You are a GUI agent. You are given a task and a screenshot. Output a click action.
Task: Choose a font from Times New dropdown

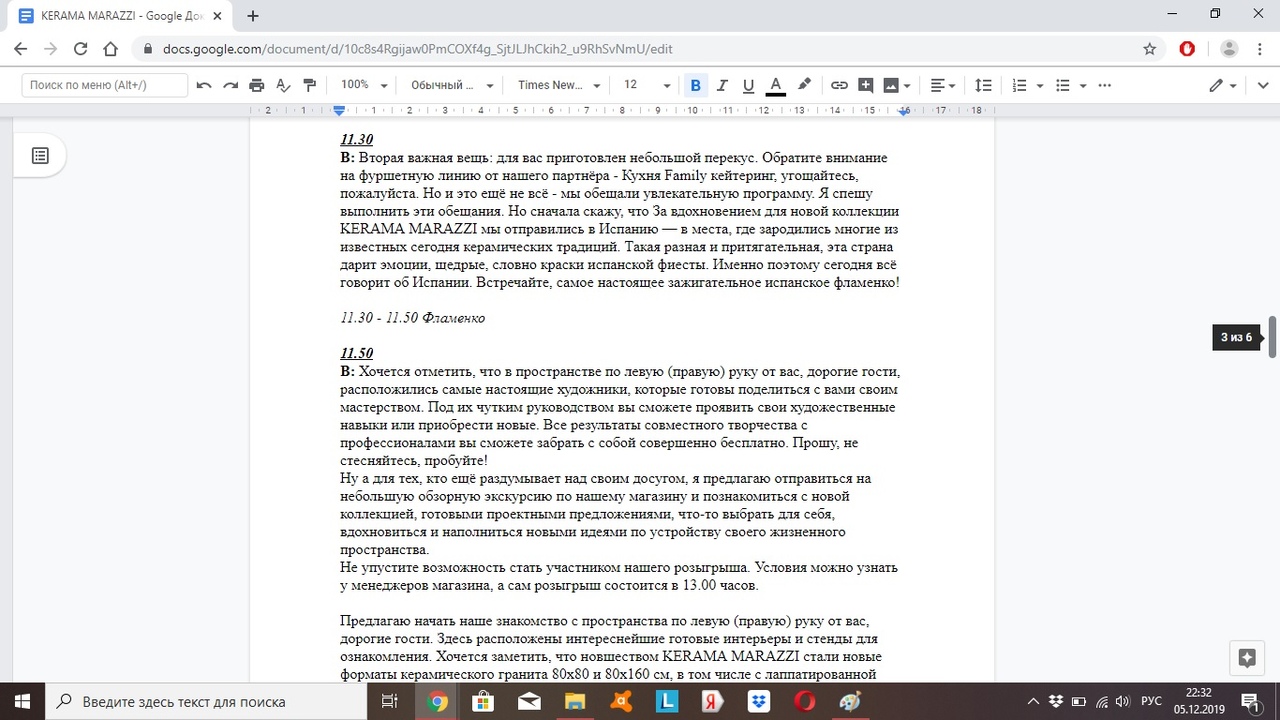tap(559, 86)
